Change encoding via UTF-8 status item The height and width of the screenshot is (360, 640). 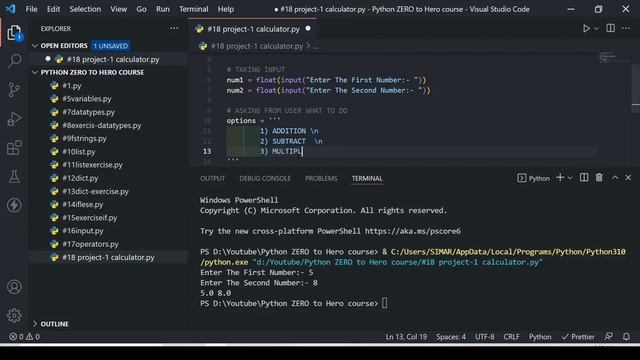pos(484,337)
